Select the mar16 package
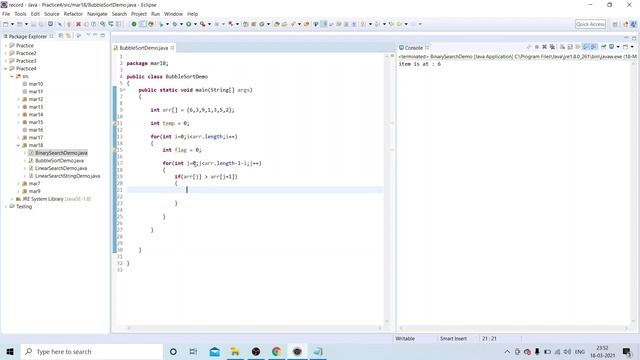 click(36, 130)
